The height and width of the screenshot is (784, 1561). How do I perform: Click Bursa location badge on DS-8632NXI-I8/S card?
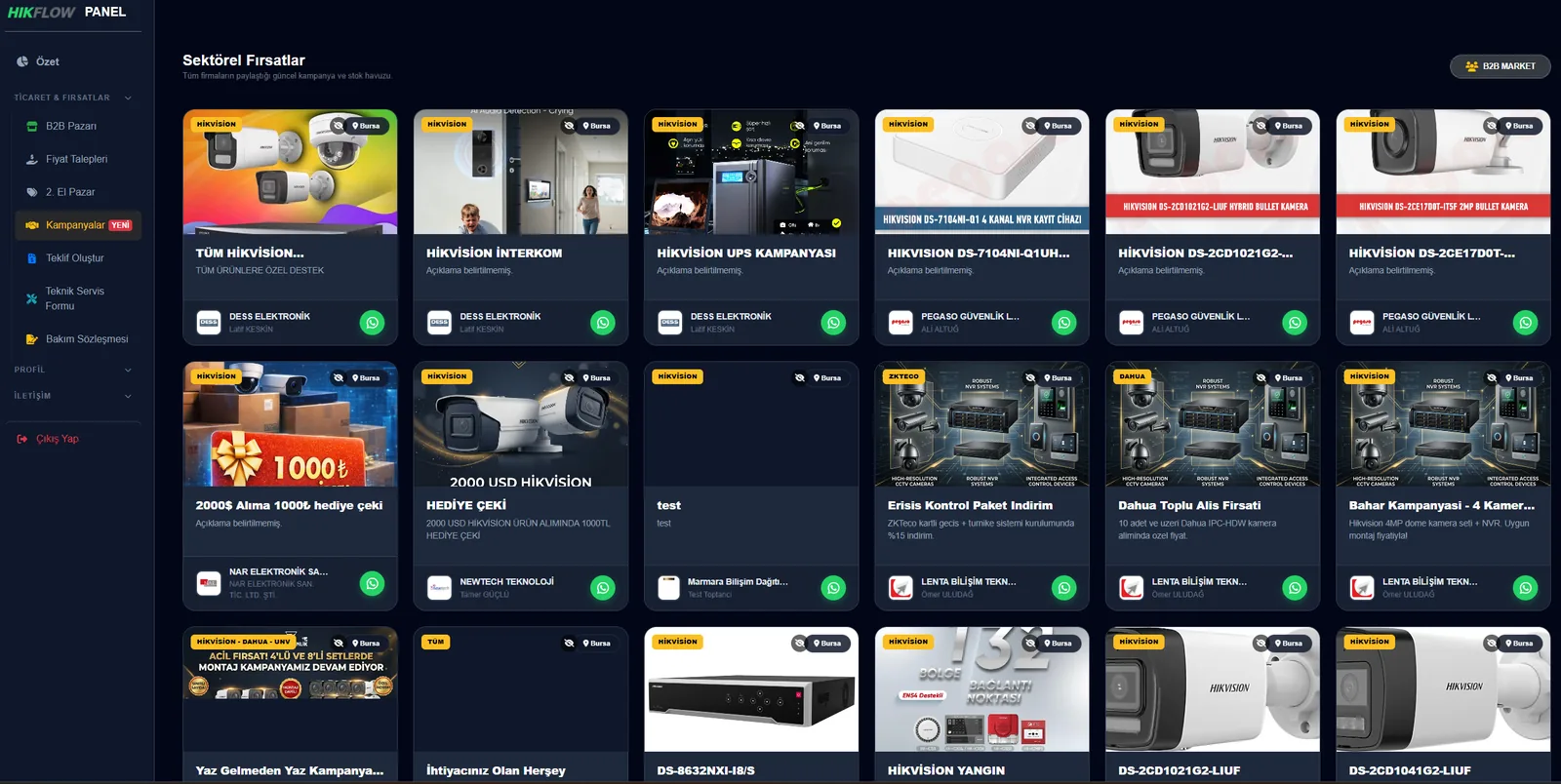tap(827, 644)
